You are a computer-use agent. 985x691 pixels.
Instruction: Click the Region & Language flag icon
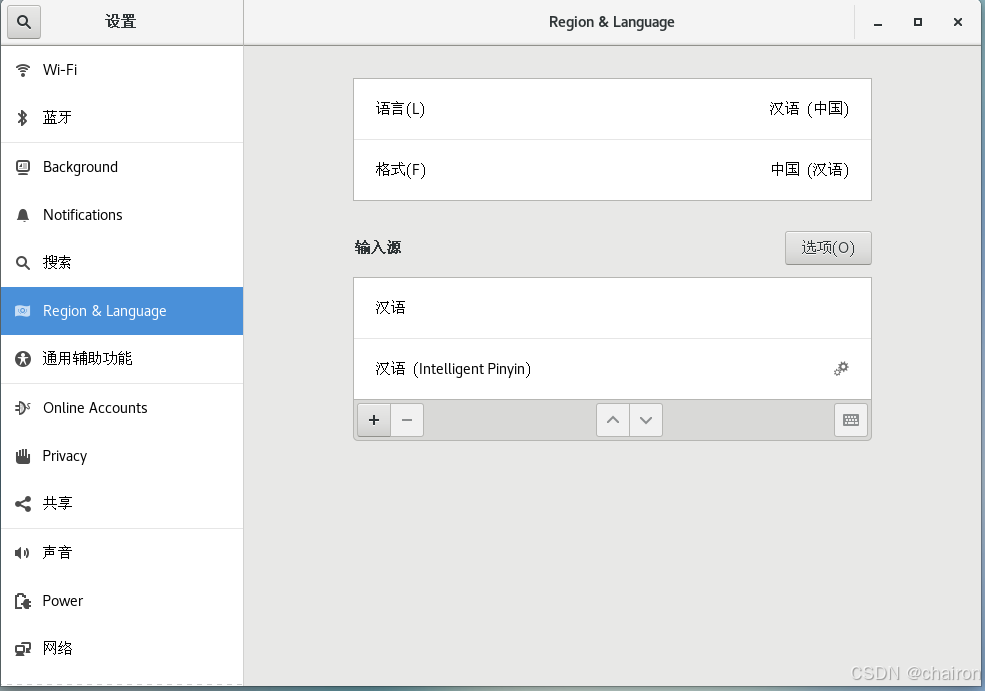[23, 311]
